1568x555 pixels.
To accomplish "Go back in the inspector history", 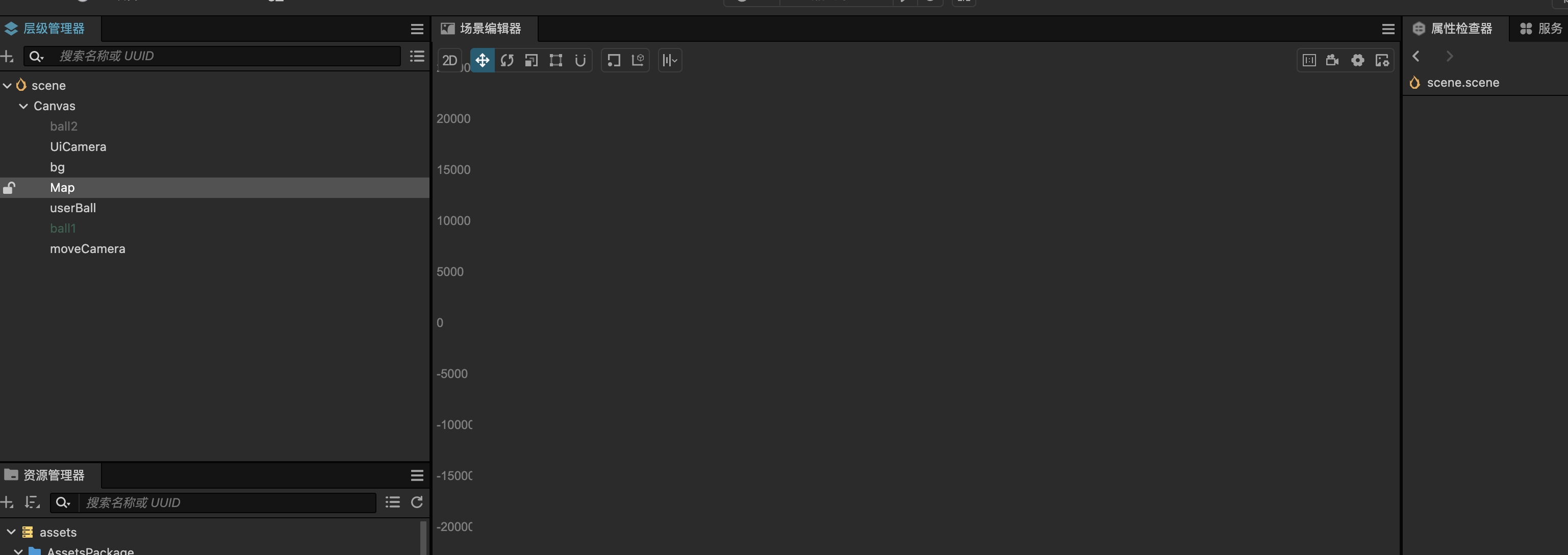I will [1416, 56].
